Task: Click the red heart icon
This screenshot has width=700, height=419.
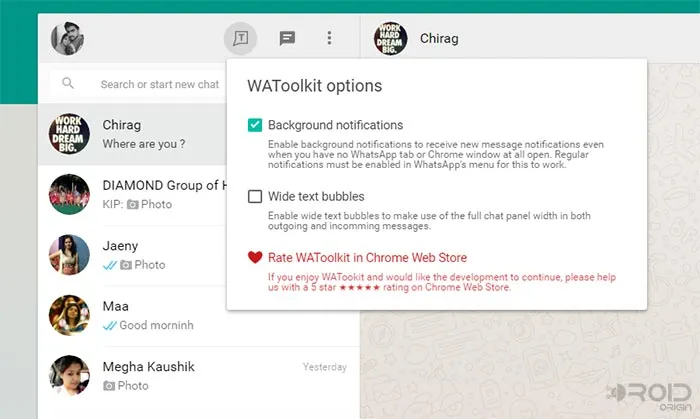Action: [255, 257]
